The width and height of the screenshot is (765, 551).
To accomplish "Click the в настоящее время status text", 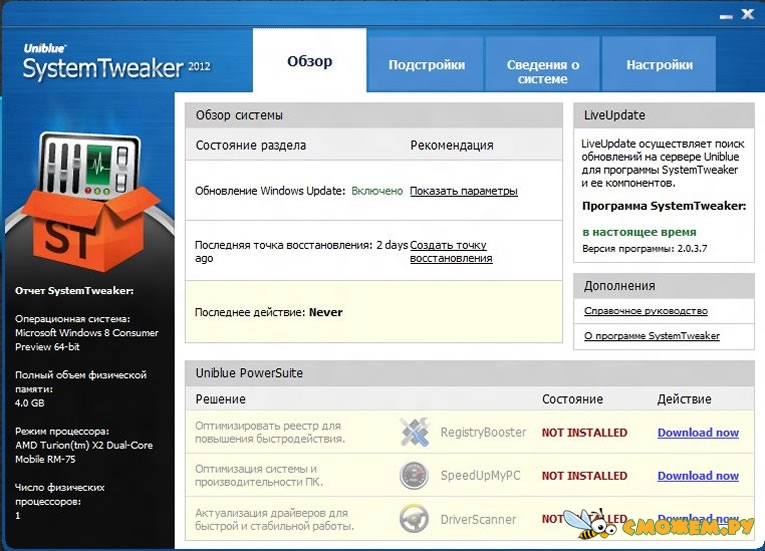I will coord(639,232).
